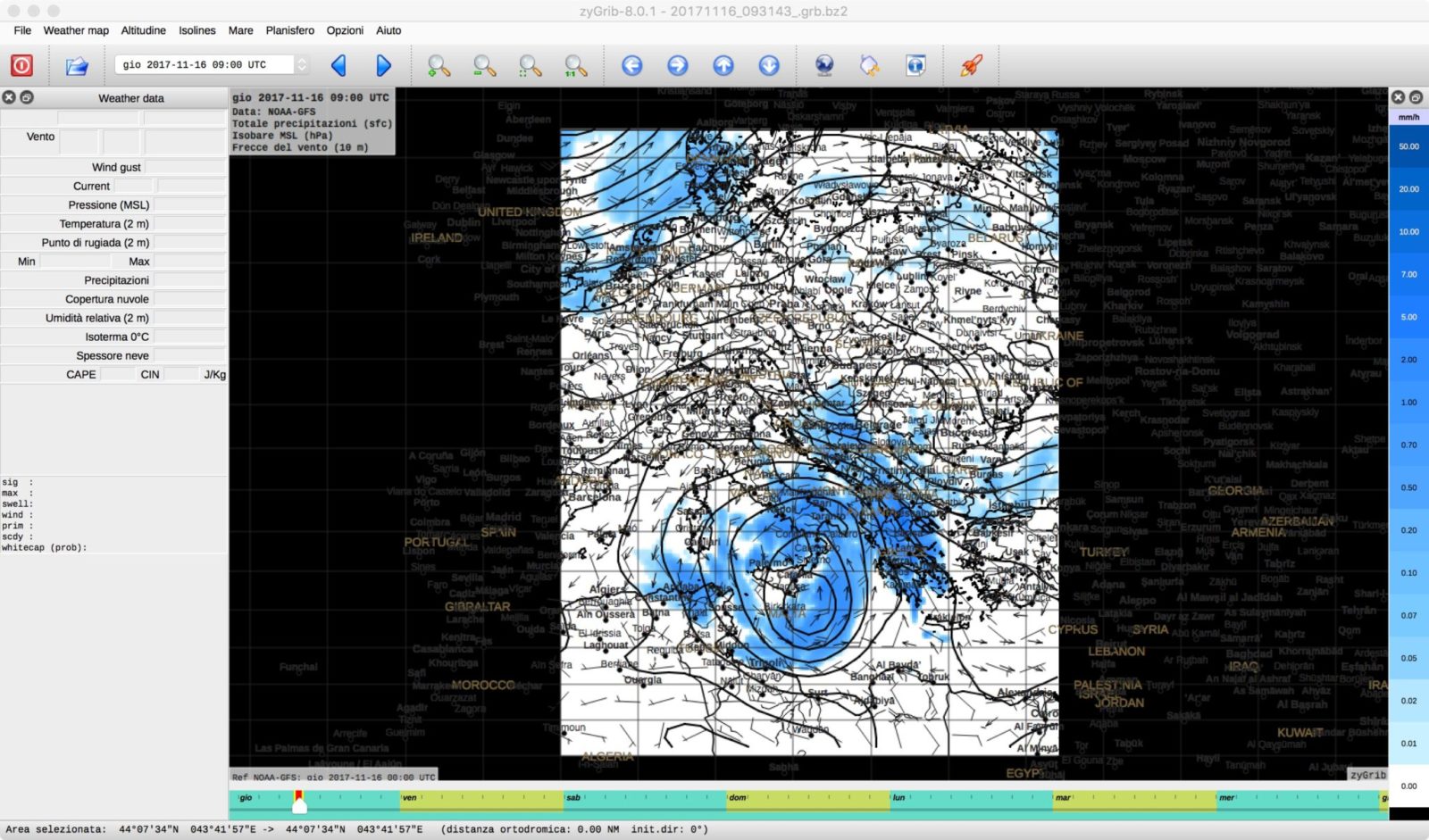
Task: Open the Planisfero menu
Action: point(290,30)
